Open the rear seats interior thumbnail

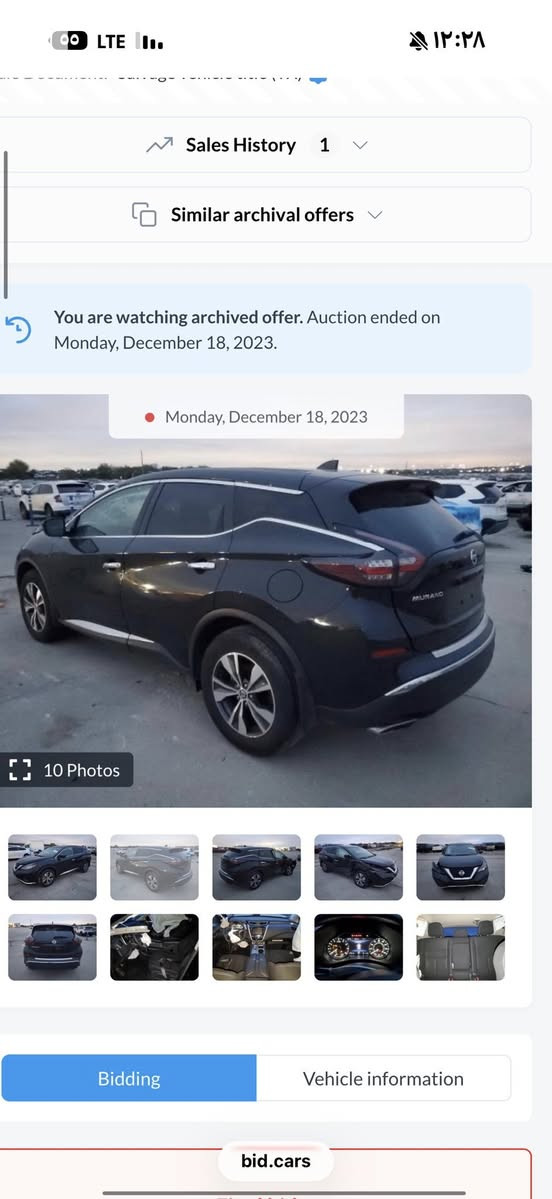[460, 947]
